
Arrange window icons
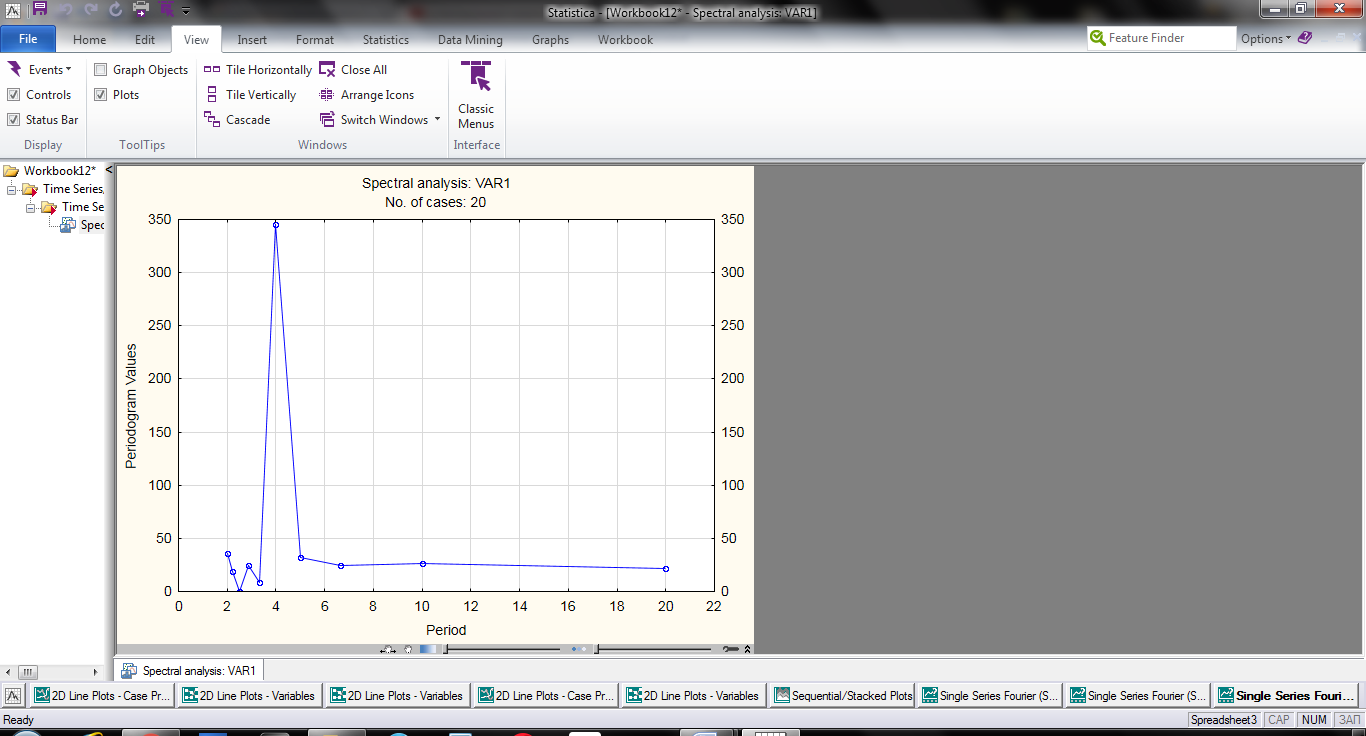pyautogui.click(x=366, y=95)
